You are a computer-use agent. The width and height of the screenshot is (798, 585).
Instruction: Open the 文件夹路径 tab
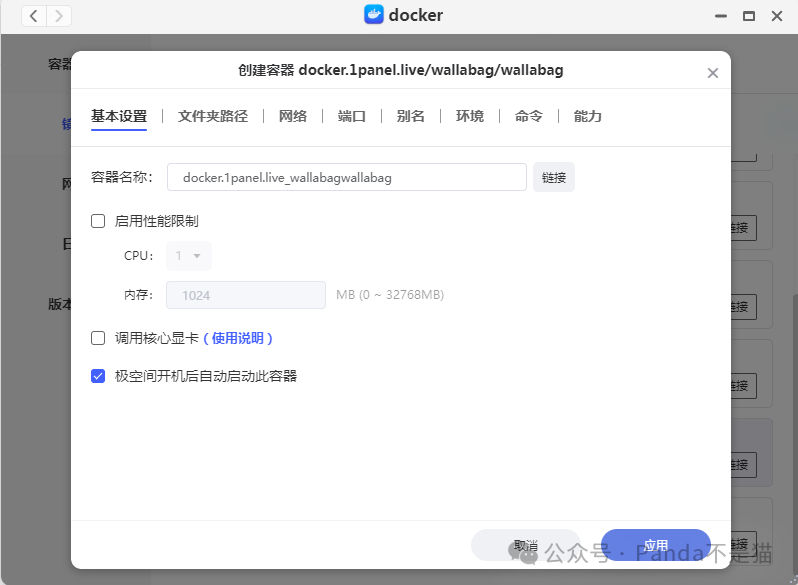coord(213,117)
